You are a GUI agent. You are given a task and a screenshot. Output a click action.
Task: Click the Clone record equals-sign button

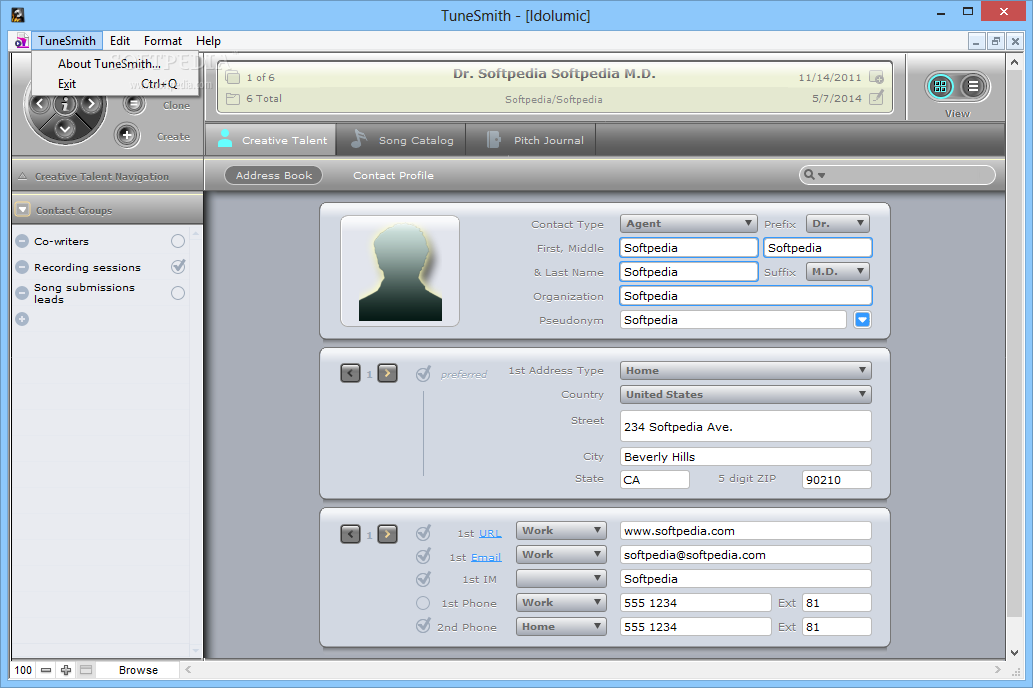coord(134,103)
